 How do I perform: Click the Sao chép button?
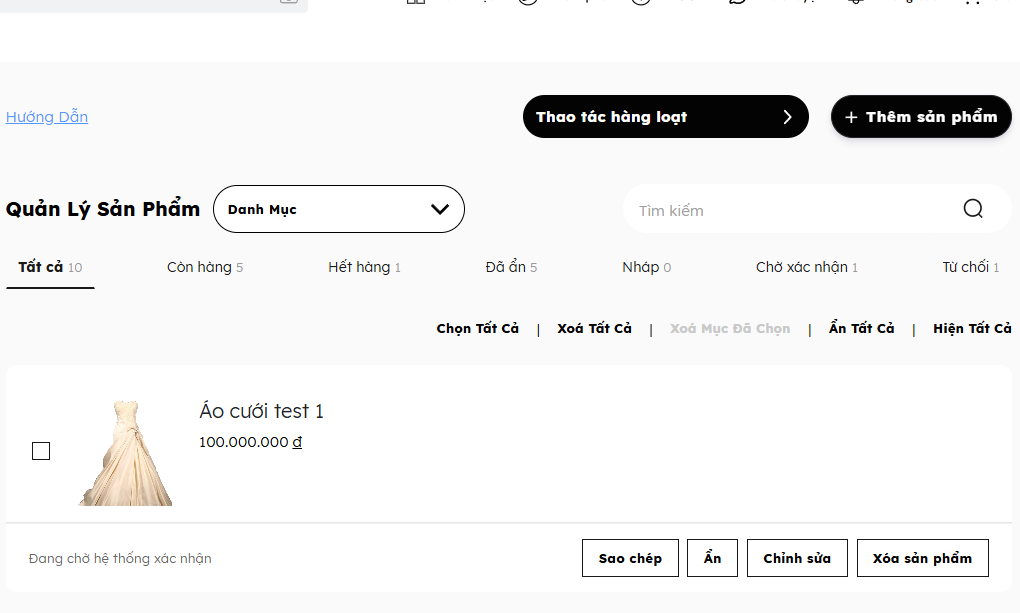pos(630,558)
